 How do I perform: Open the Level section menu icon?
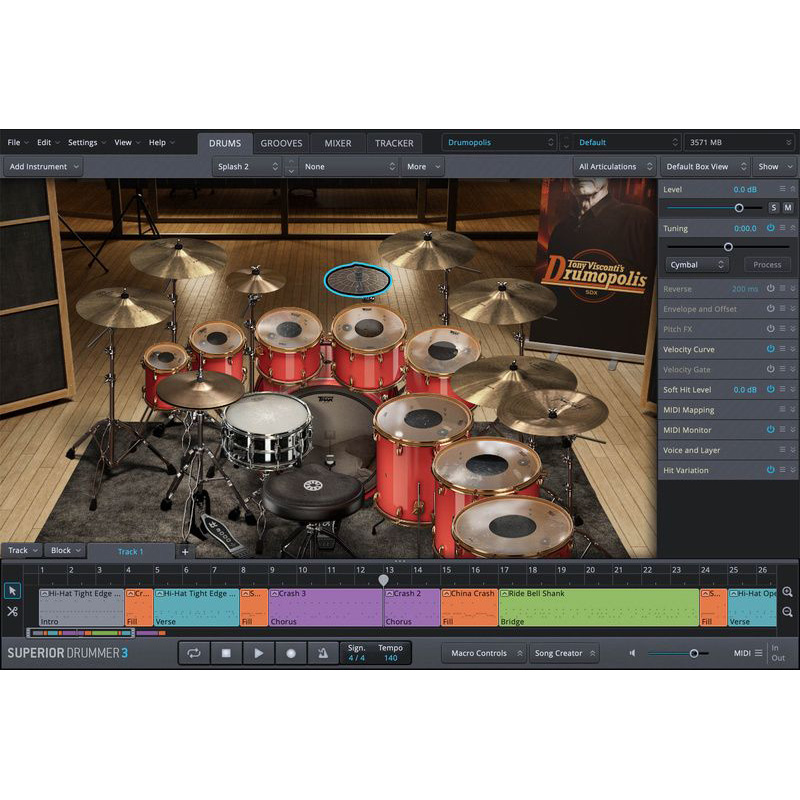782,189
